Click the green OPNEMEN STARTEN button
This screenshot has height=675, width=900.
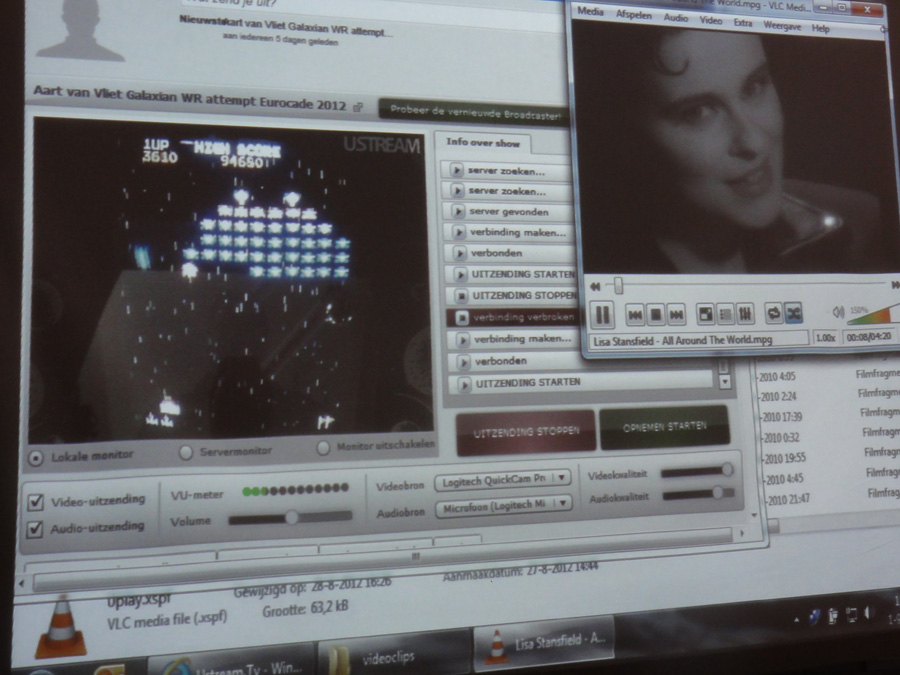(x=664, y=427)
